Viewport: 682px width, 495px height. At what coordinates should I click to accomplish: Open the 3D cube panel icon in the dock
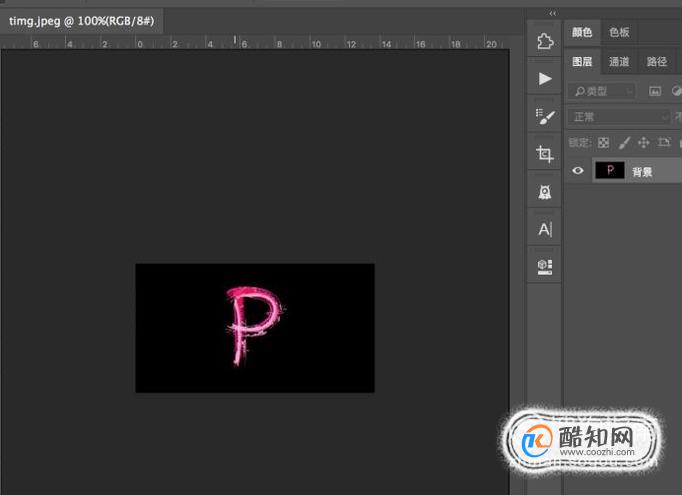point(545,267)
